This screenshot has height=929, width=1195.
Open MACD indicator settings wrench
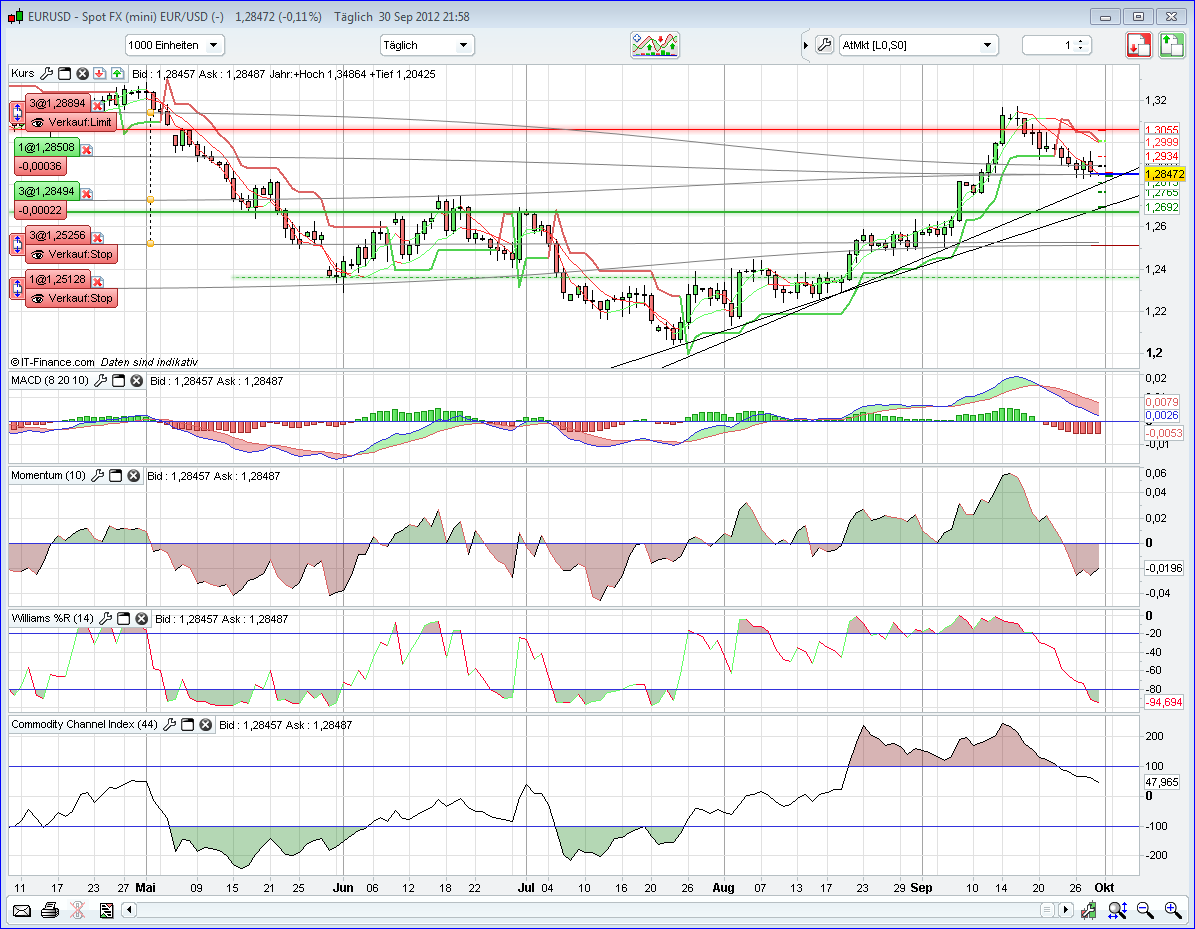101,381
